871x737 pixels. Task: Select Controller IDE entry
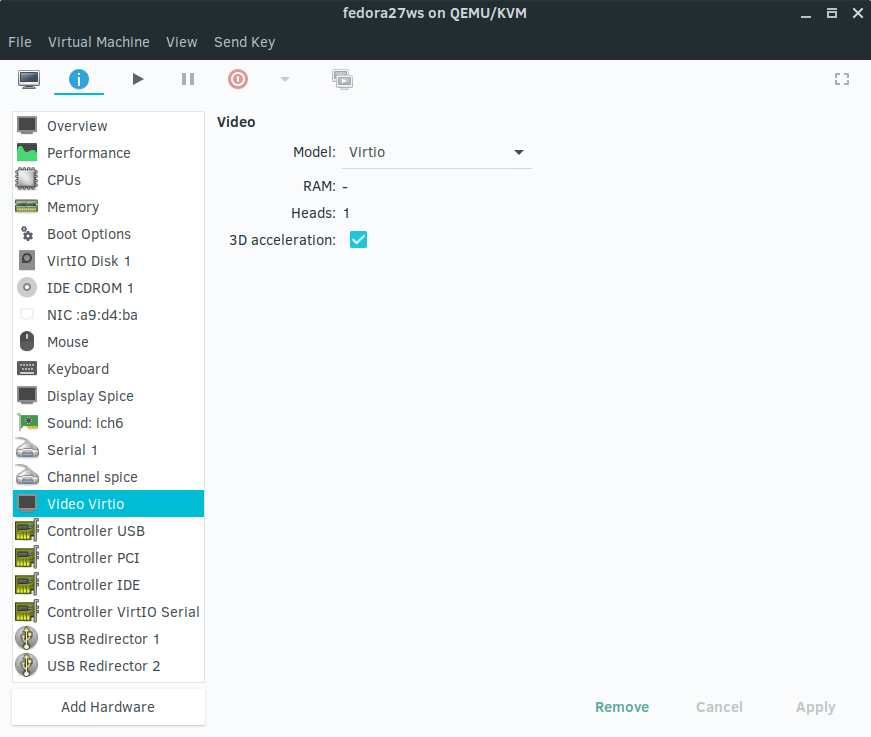click(x=108, y=585)
